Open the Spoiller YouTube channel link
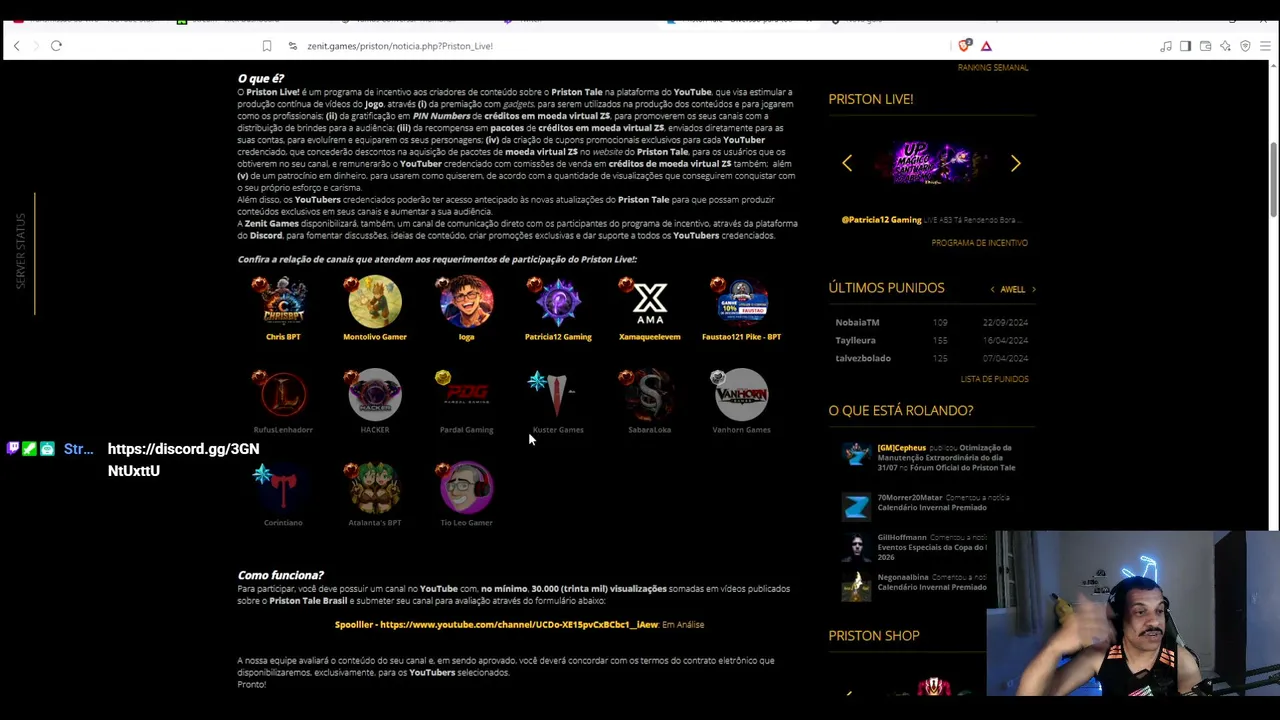 [496, 625]
